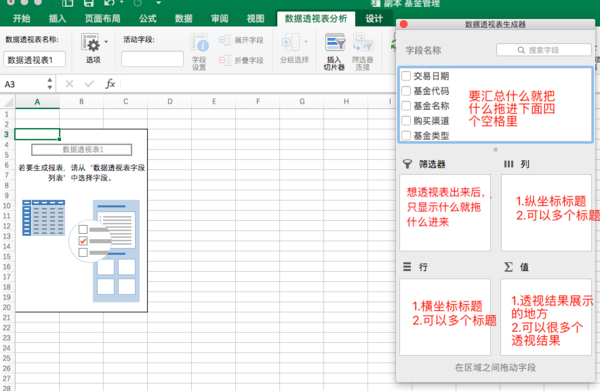Viewport: 600px width, 391px height.
Task: Check the 基金代码 field checkbox
Action: (x=406, y=91)
